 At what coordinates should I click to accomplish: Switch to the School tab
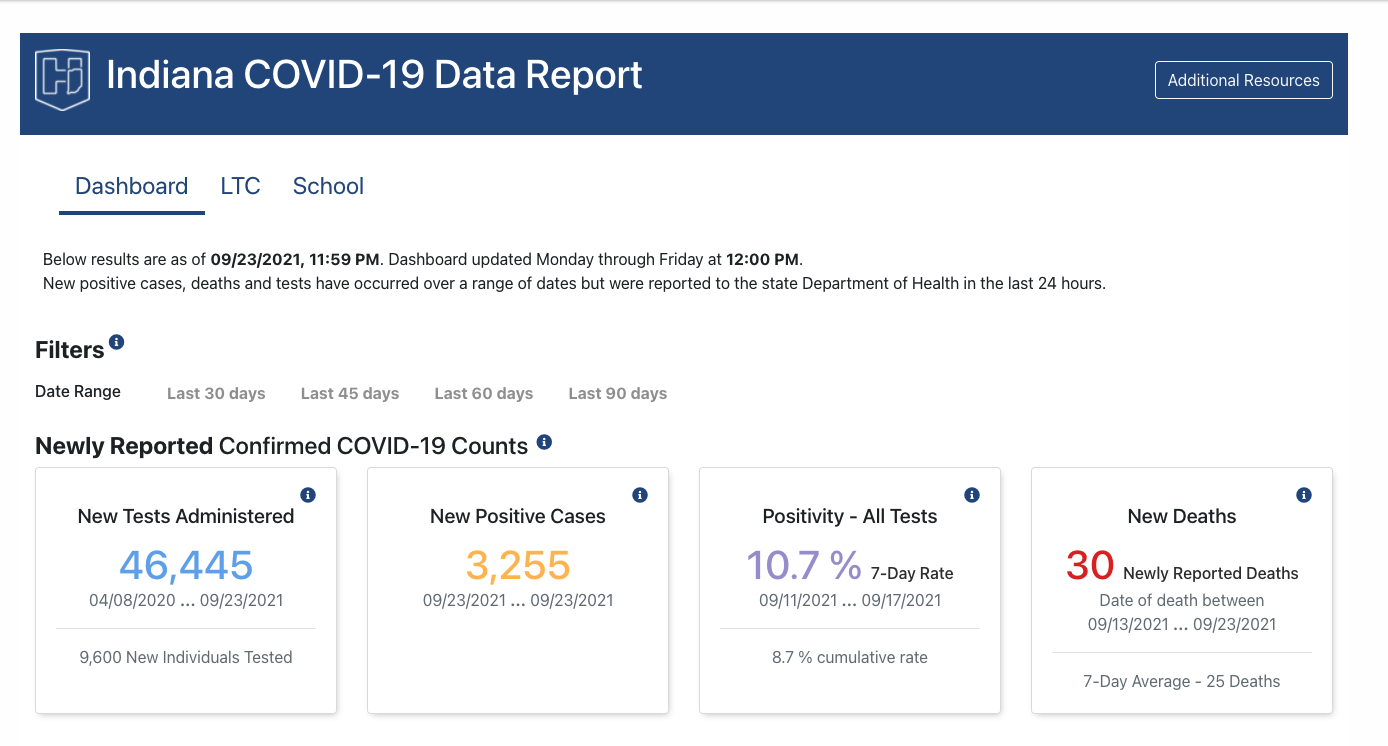328,186
